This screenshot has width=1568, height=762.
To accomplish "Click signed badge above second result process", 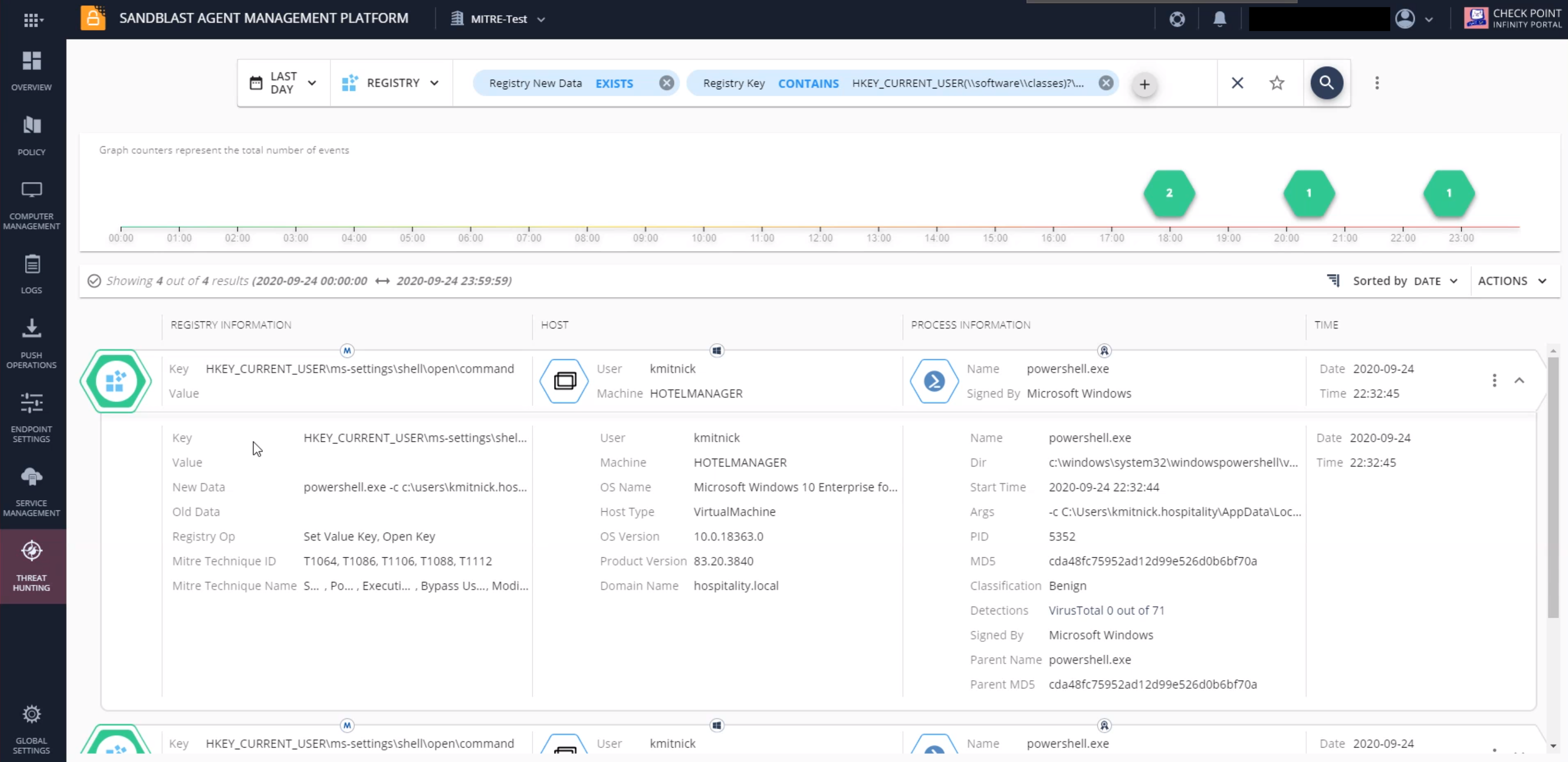I will click(x=1104, y=725).
